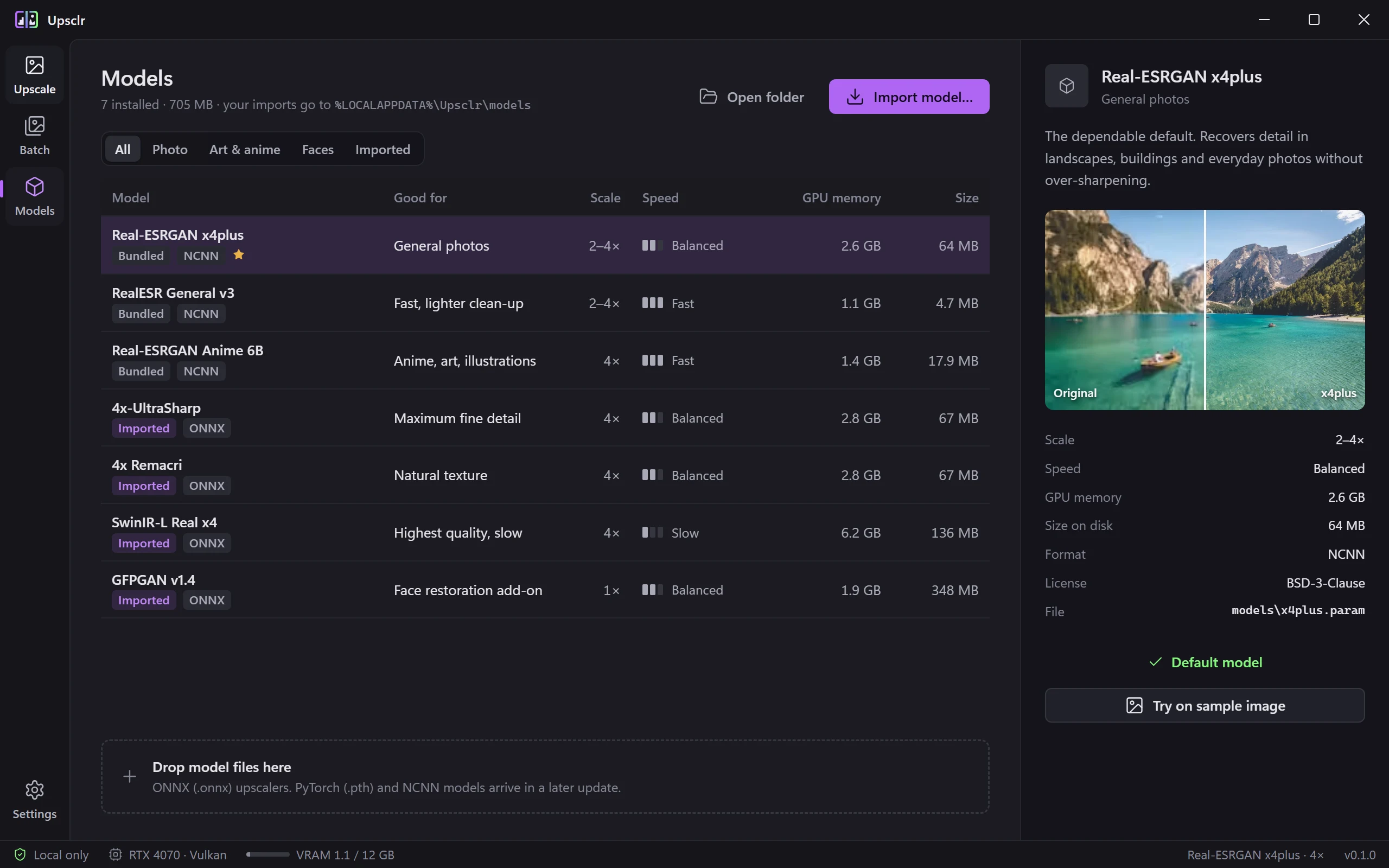This screenshot has width=1389, height=868.
Task: Select the 4x-UltraSharp model row
Action: point(545,417)
